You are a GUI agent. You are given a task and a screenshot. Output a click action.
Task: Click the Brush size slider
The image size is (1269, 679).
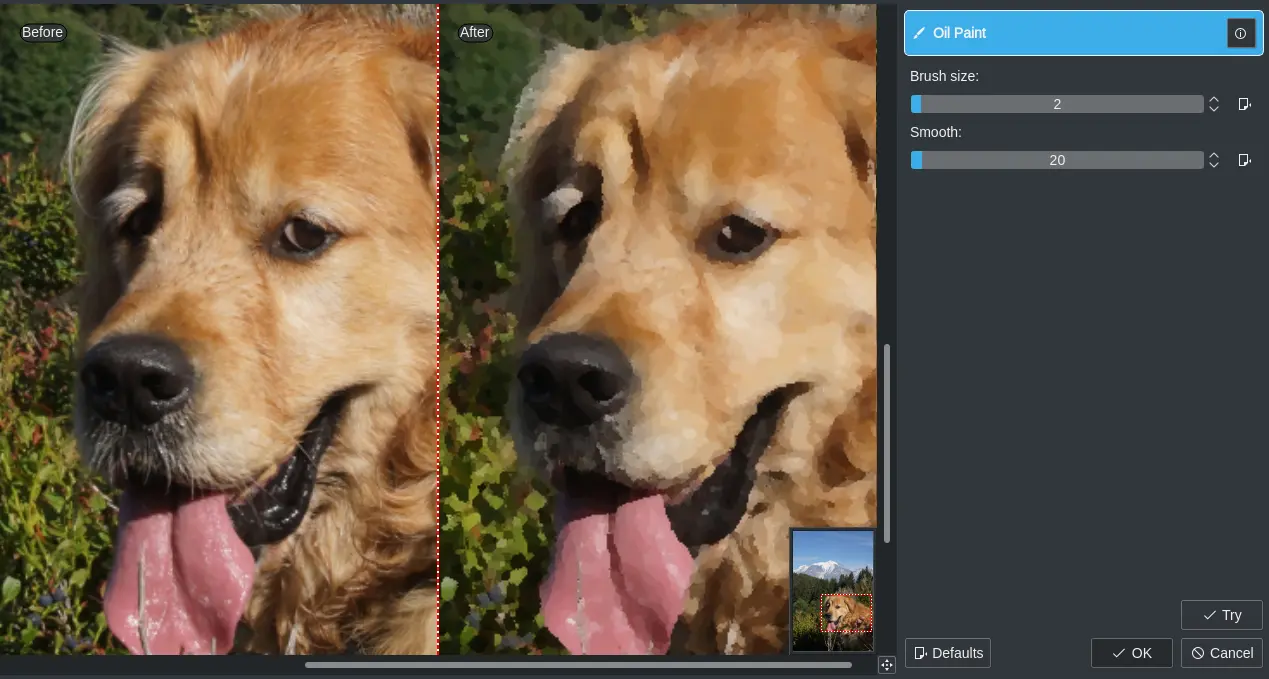tap(1057, 103)
